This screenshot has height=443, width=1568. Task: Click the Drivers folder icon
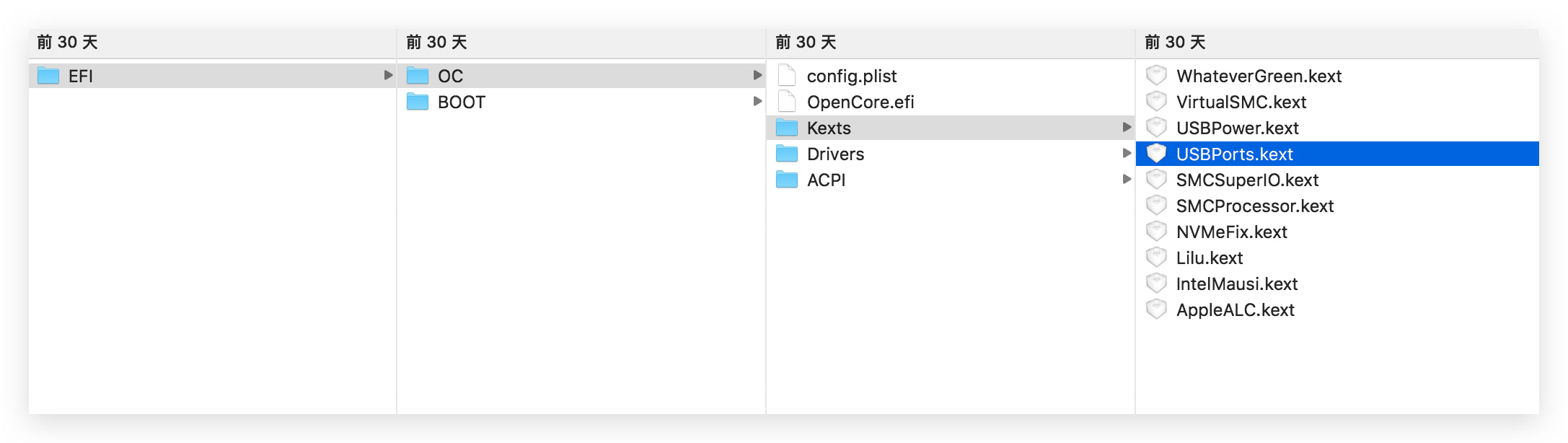point(787,154)
